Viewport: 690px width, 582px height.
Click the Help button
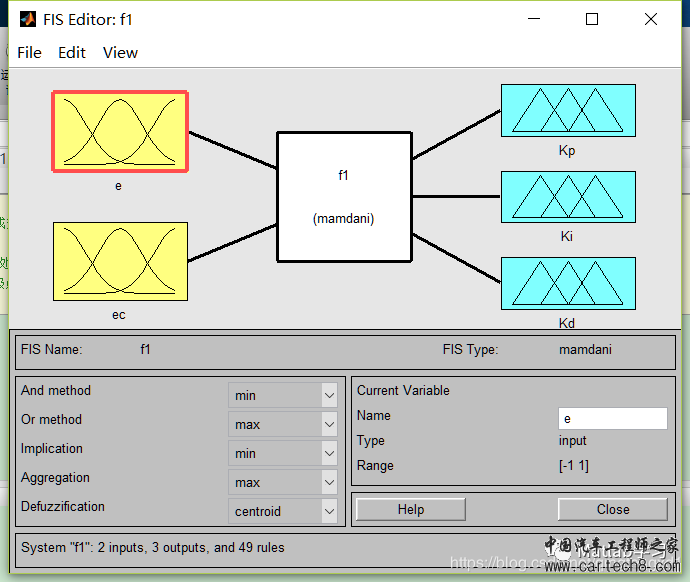pyautogui.click(x=411, y=509)
